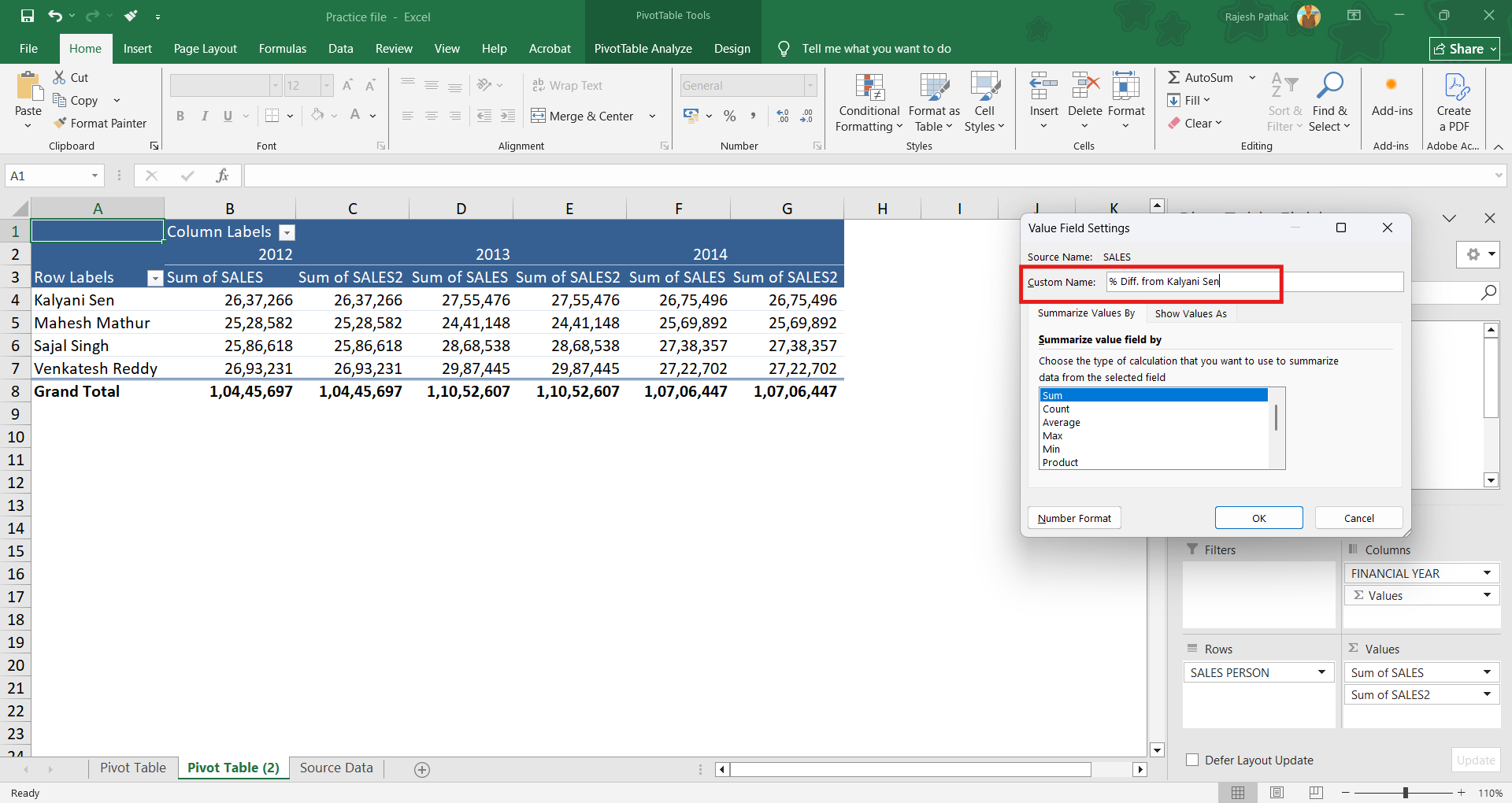Viewport: 1512px width, 803px height.
Task: Open Conditional Formatting menu
Action: tap(869, 103)
